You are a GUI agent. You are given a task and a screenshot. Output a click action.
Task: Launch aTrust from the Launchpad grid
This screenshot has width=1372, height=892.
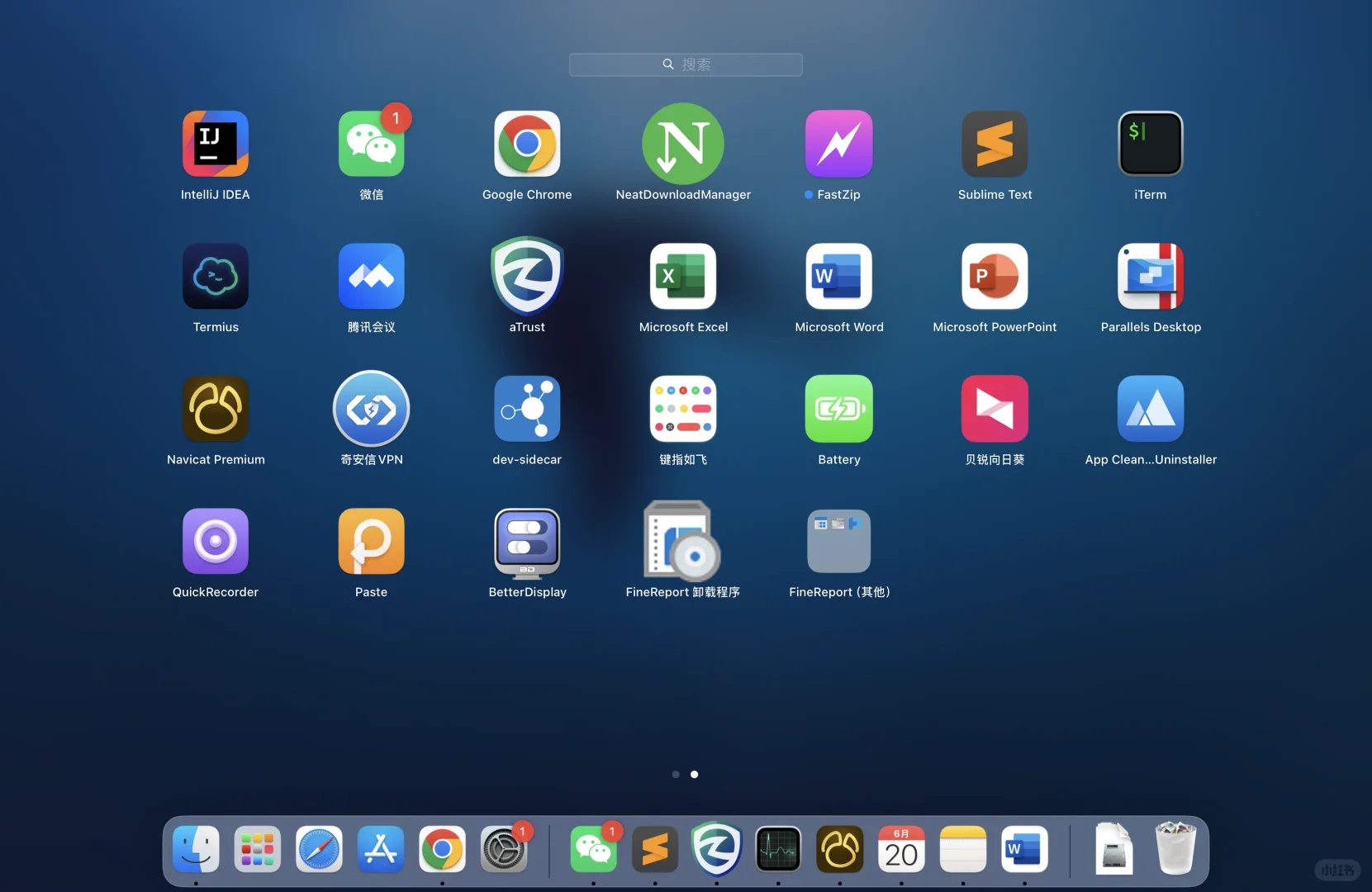click(x=527, y=276)
